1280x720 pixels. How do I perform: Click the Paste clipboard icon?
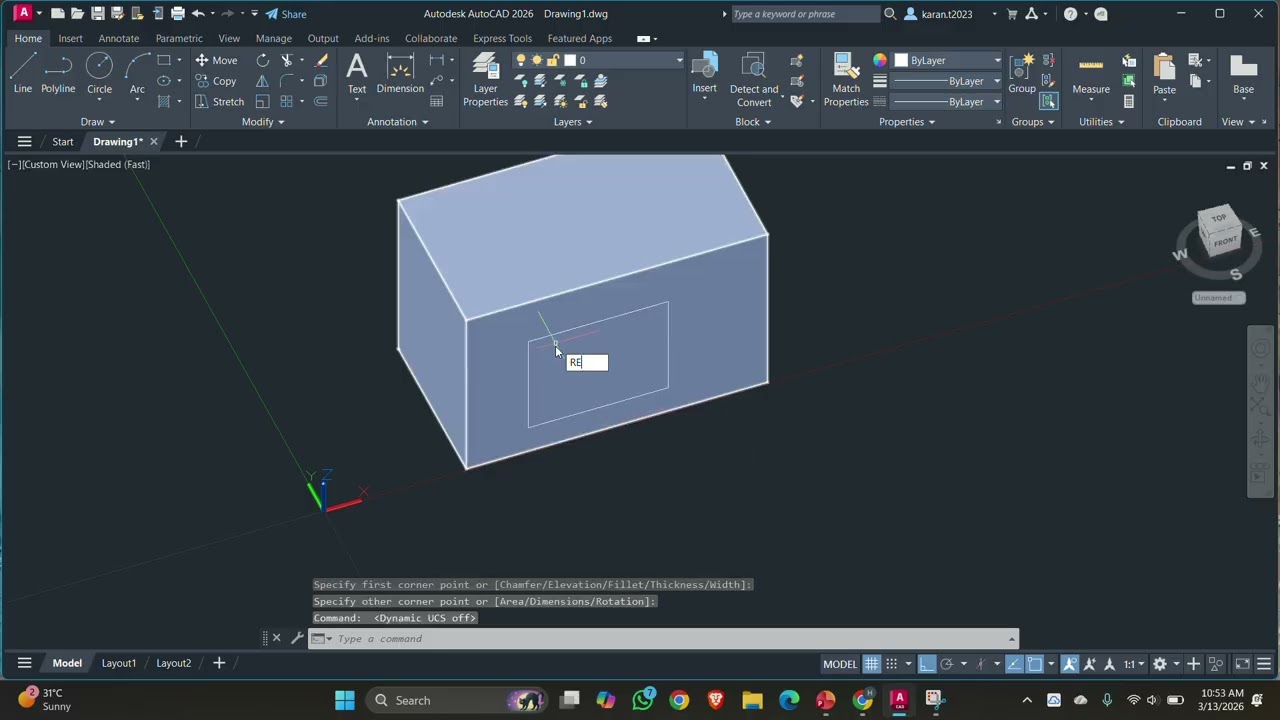pyautogui.click(x=1164, y=74)
